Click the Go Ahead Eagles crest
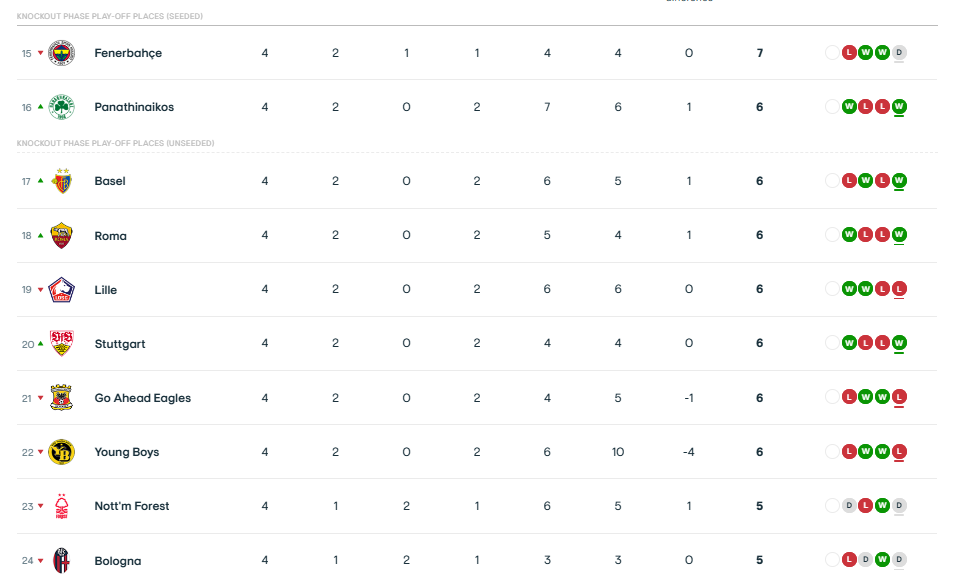The image size is (954, 583). 62,397
